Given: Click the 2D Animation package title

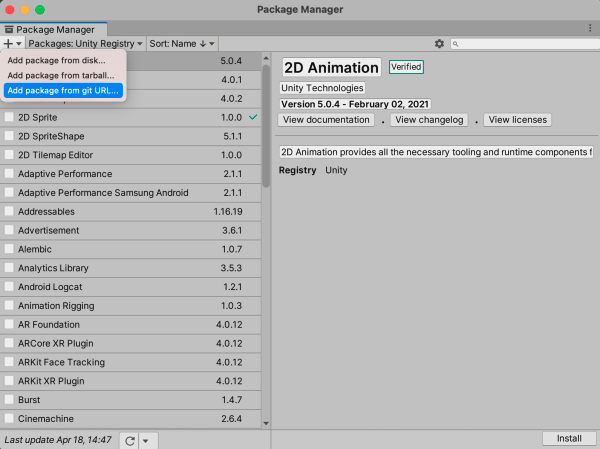Looking at the screenshot, I should (x=331, y=67).
